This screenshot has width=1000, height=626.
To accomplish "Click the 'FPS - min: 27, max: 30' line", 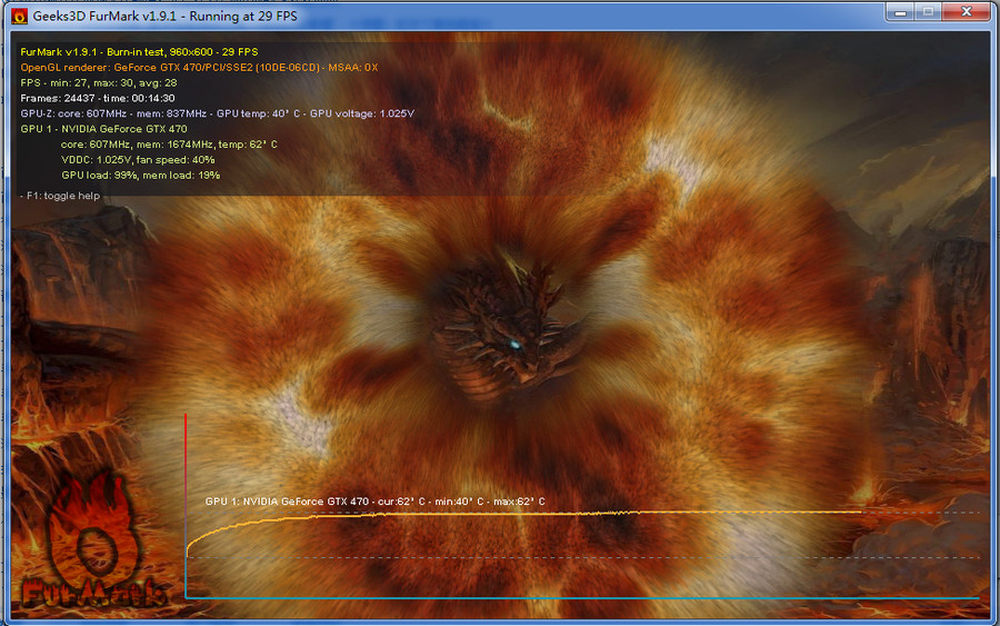I will [x=99, y=82].
